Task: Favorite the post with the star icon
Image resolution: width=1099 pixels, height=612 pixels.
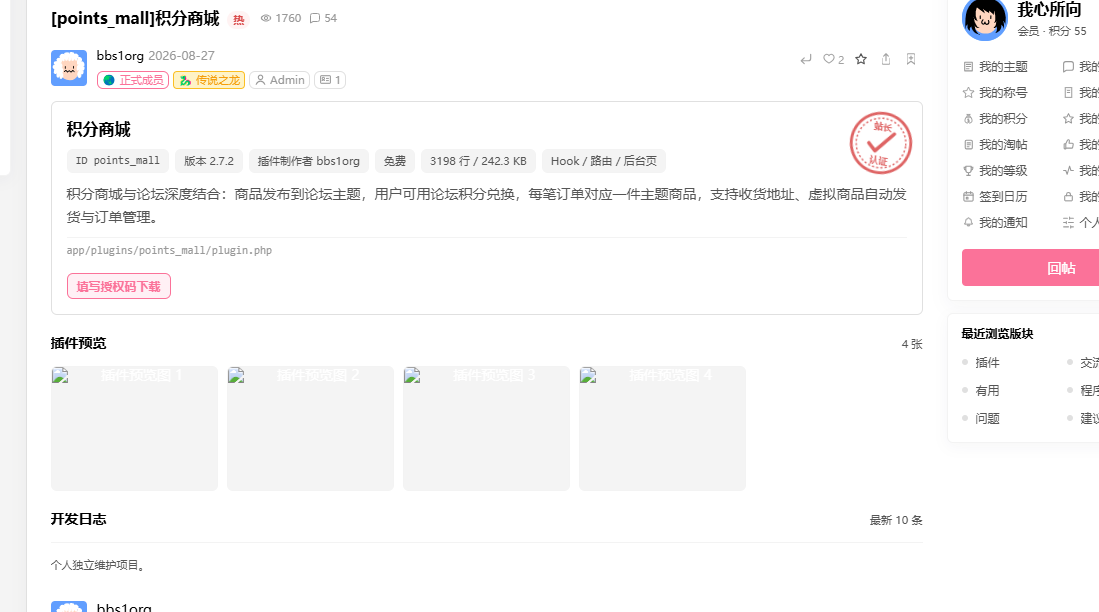Action: [861, 60]
